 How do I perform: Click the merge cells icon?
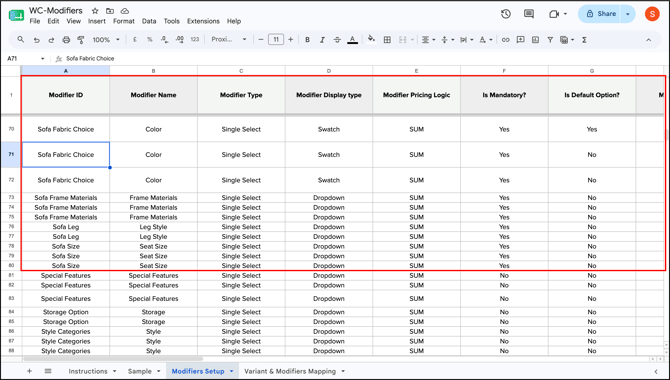tap(403, 39)
